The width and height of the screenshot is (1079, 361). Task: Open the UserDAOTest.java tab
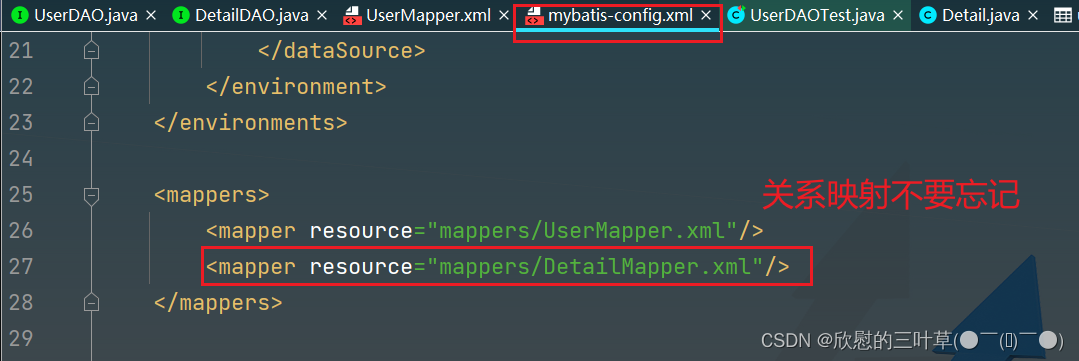pos(815,15)
